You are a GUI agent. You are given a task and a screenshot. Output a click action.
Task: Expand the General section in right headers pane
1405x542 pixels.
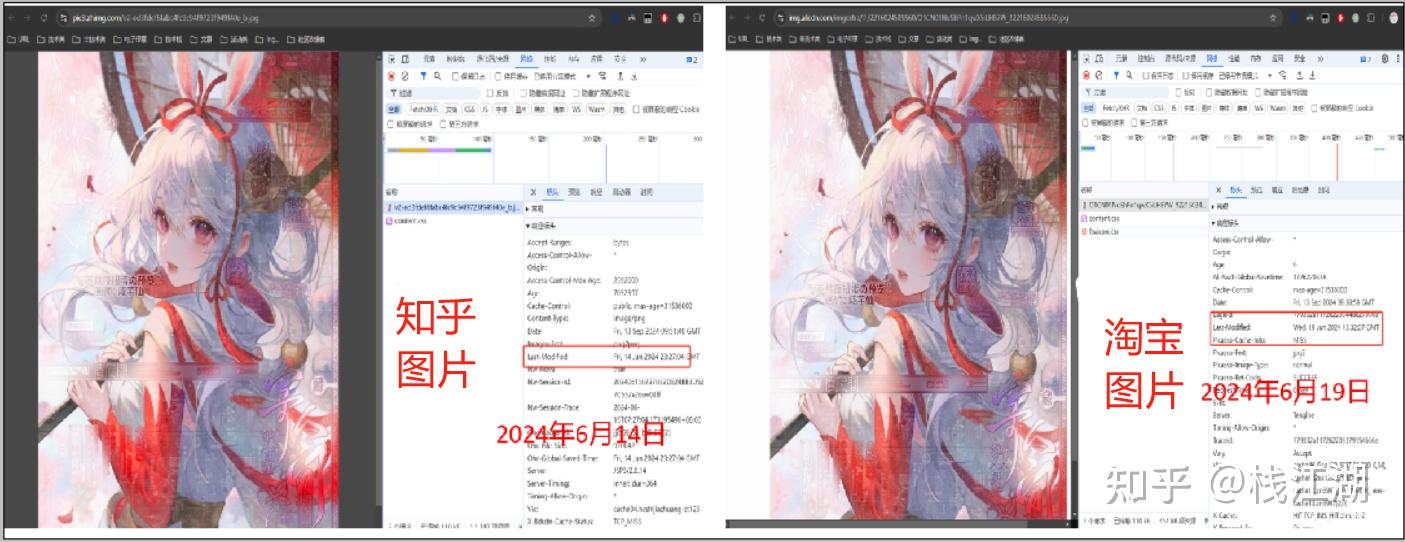[x=1219, y=207]
